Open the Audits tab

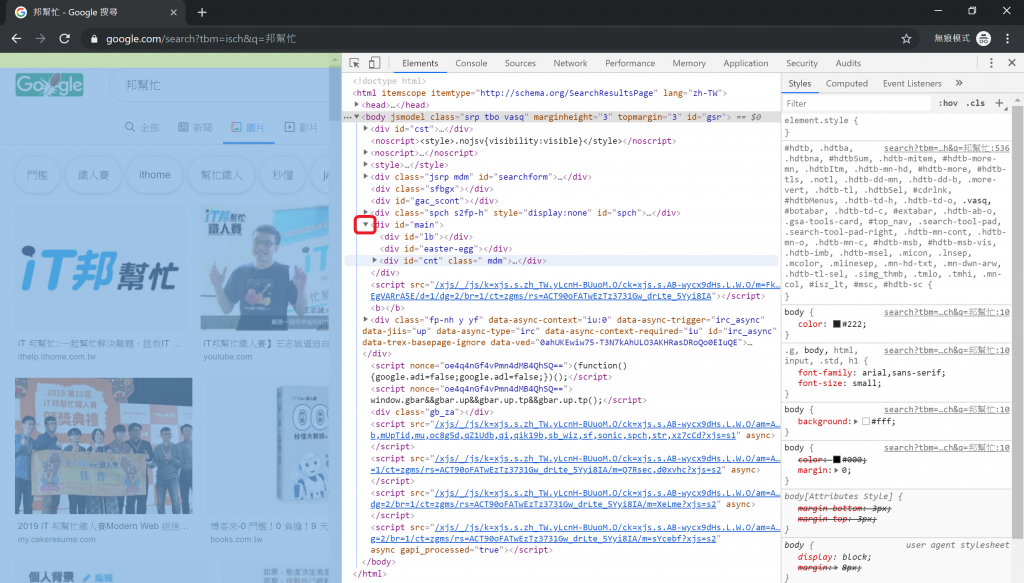pos(848,63)
